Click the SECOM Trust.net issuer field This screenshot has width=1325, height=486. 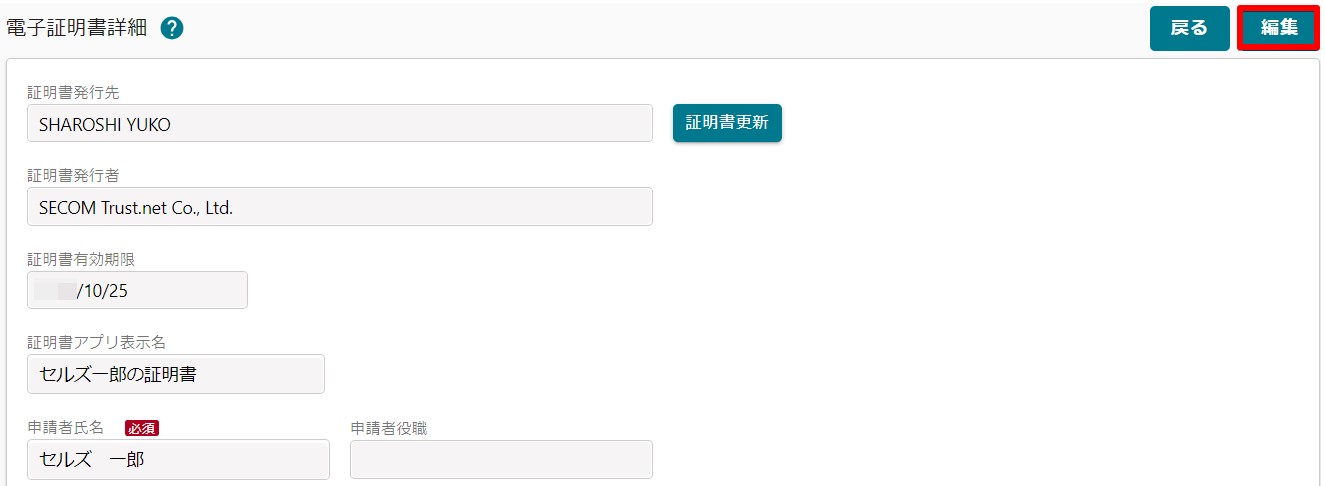click(340, 207)
